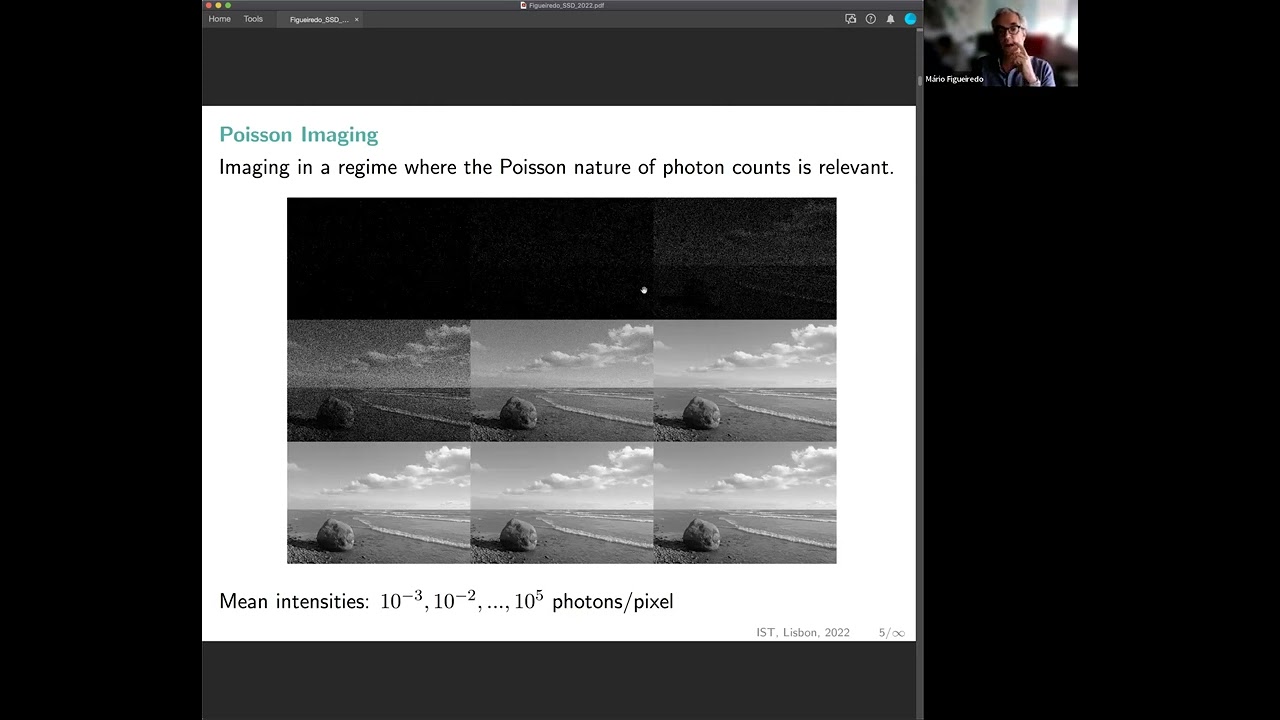Screen dimensions: 1280x720
Task: Click the 'Imaging in a regime' sentence
Action: [556, 167]
